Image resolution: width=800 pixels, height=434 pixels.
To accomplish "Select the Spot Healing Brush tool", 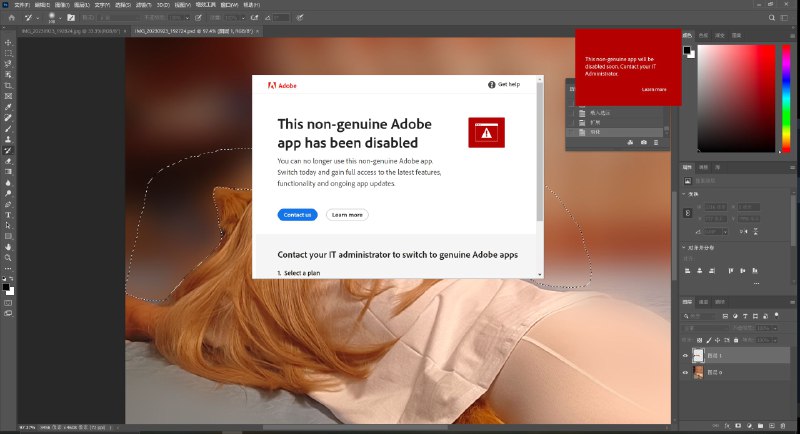I will pyautogui.click(x=8, y=118).
